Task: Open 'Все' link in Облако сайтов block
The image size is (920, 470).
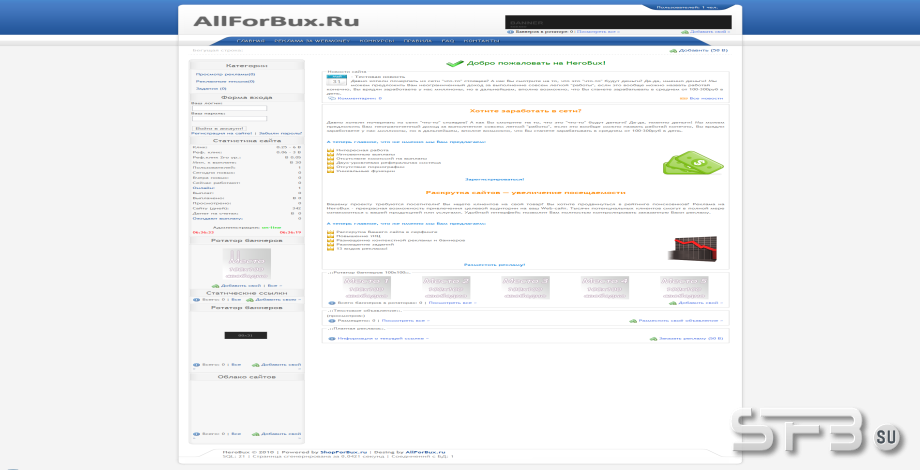Action: 236,434
